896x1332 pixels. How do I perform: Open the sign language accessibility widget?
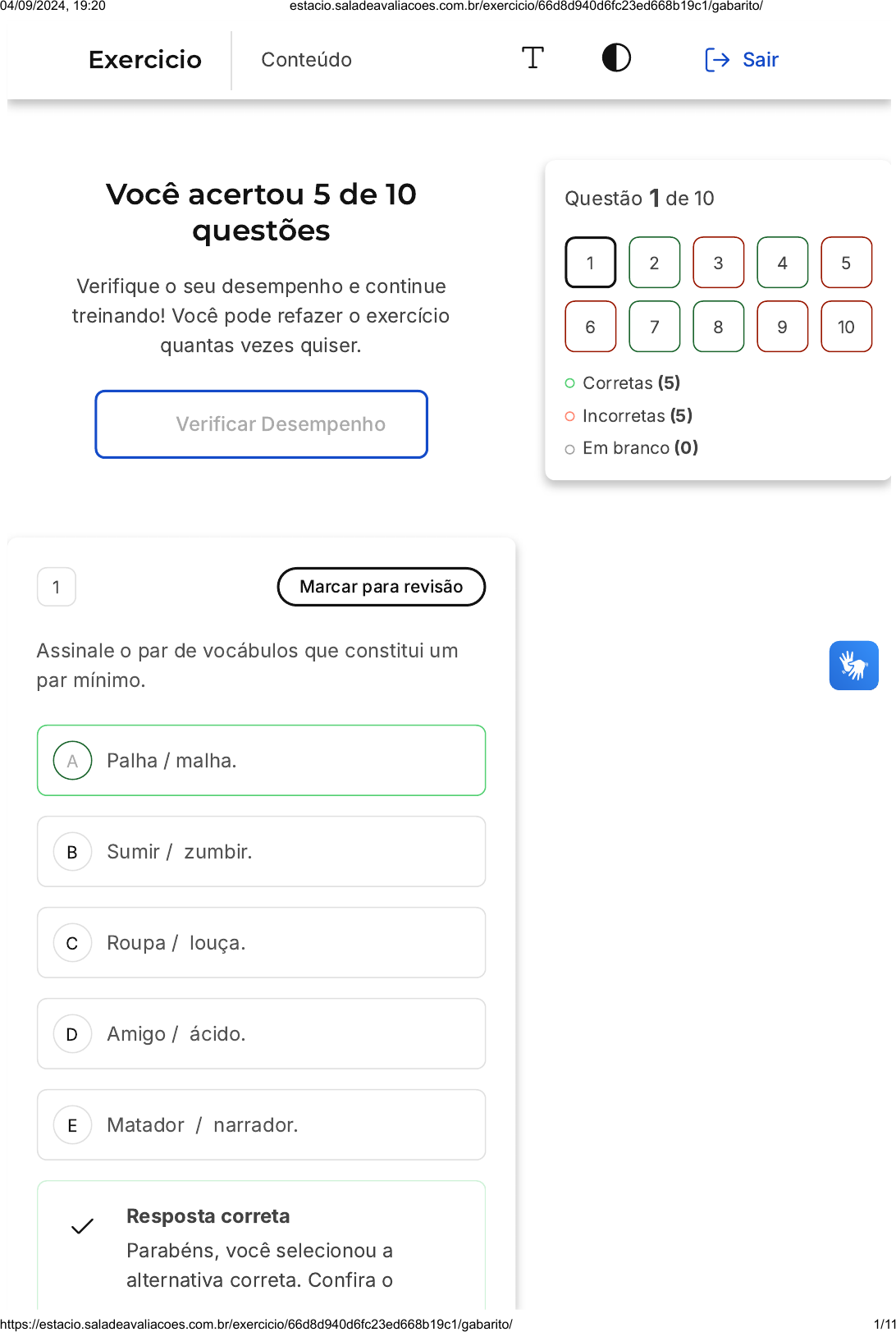[x=853, y=666]
